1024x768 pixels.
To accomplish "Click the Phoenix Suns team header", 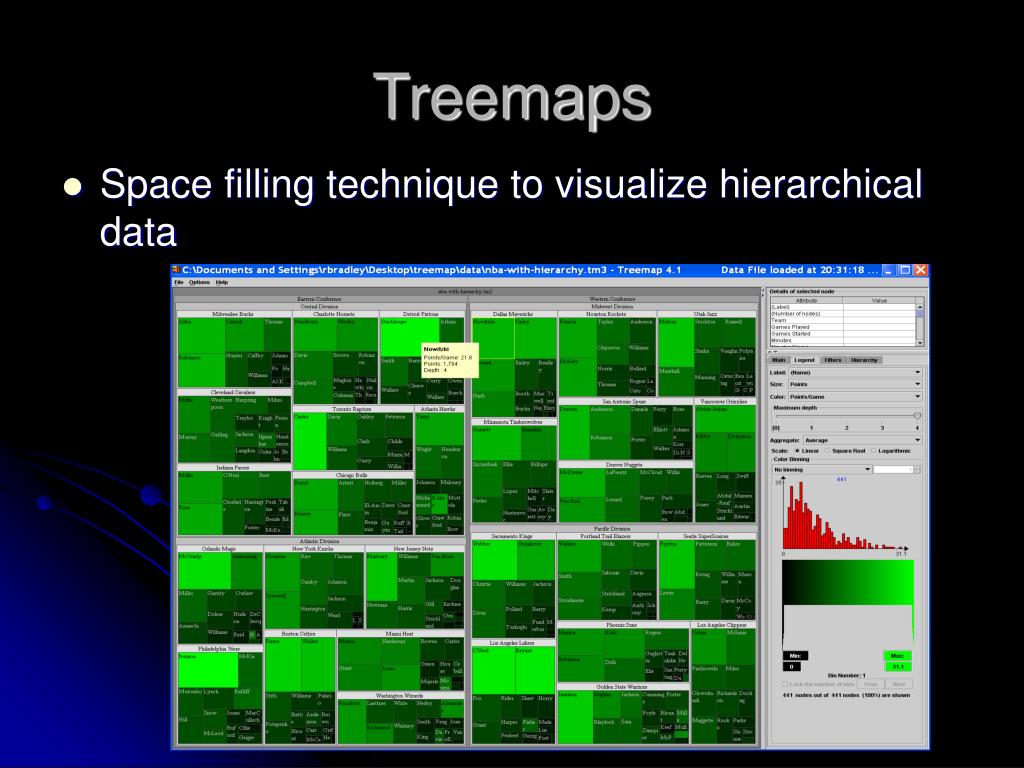I will [622, 625].
